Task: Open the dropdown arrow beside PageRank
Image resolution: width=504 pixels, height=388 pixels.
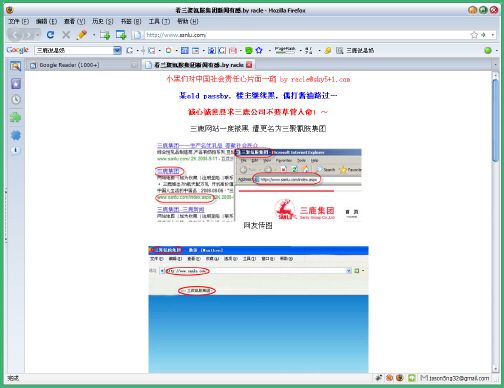Action: point(300,51)
